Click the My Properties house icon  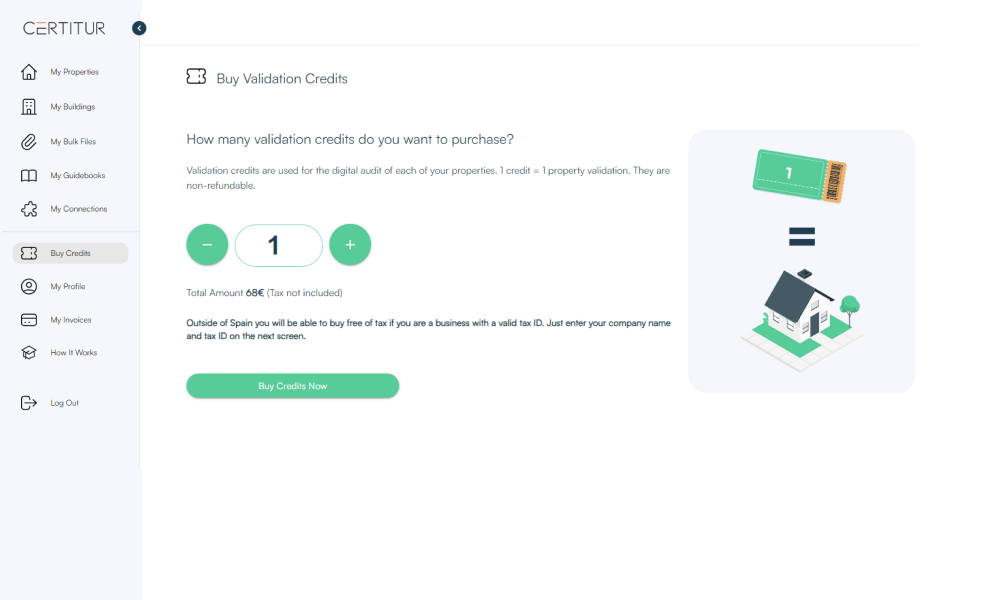tap(29, 72)
